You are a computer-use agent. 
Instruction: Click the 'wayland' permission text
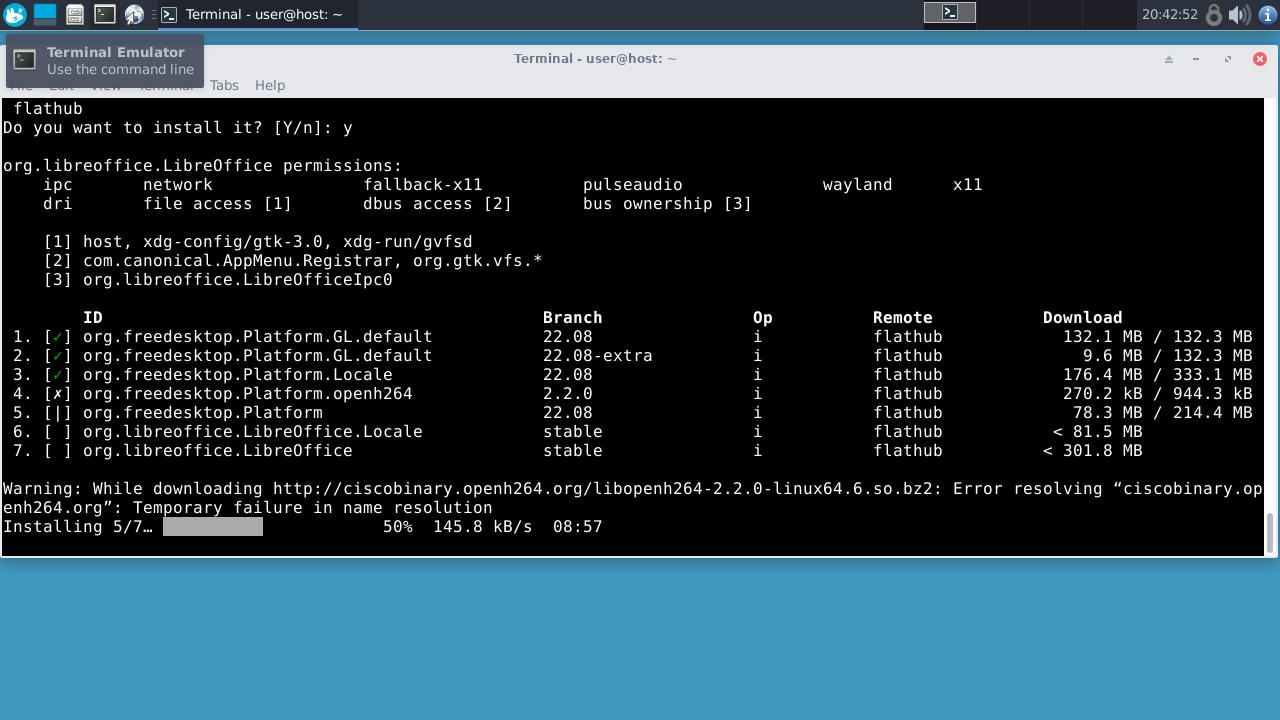pos(858,185)
